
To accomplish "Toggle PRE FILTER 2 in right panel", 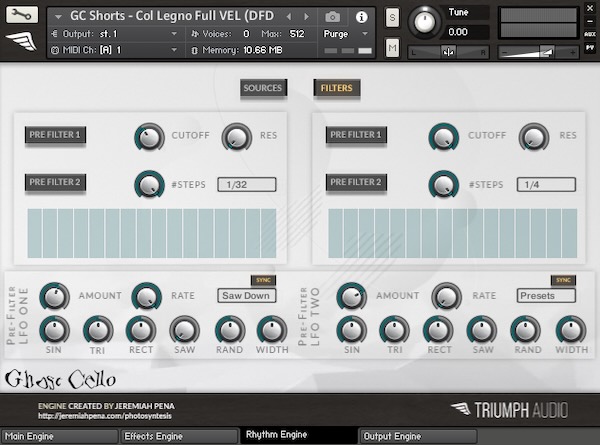I will [356, 182].
